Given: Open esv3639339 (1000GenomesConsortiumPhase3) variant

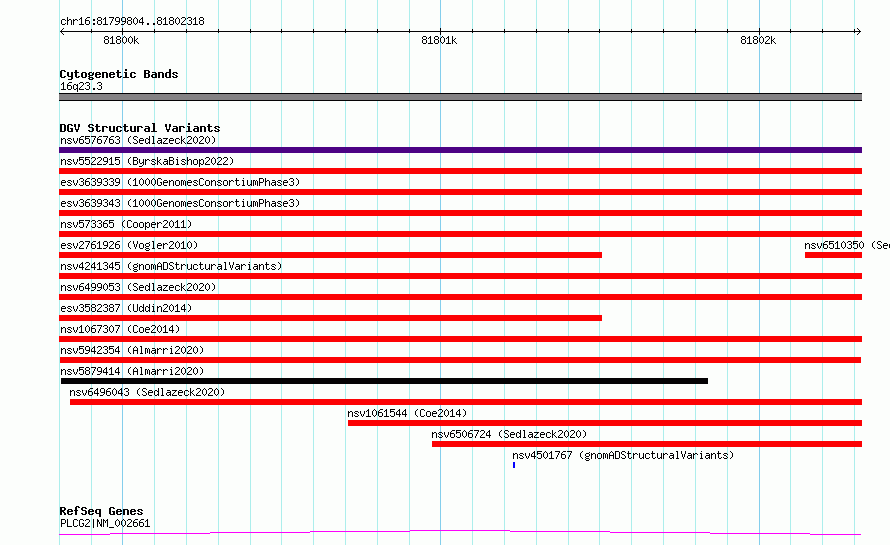Looking at the screenshot, I should coord(180,182).
